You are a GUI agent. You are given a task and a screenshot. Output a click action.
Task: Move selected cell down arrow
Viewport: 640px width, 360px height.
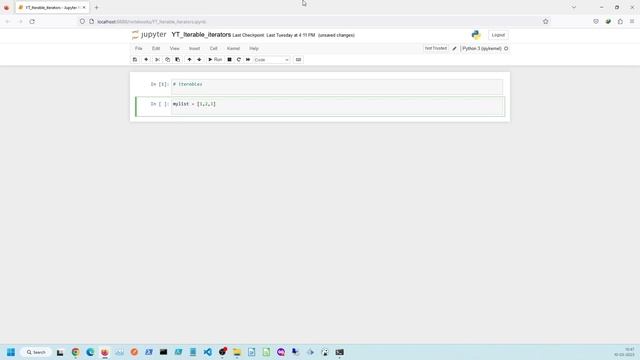(x=199, y=60)
